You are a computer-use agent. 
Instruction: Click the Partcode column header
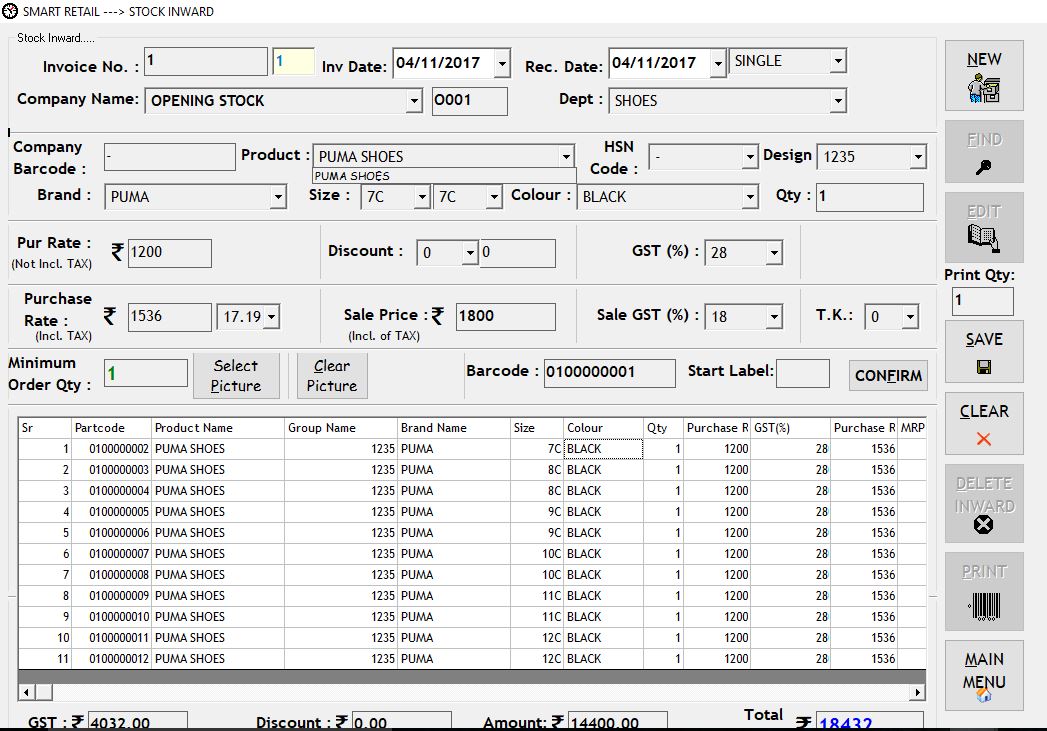point(111,428)
